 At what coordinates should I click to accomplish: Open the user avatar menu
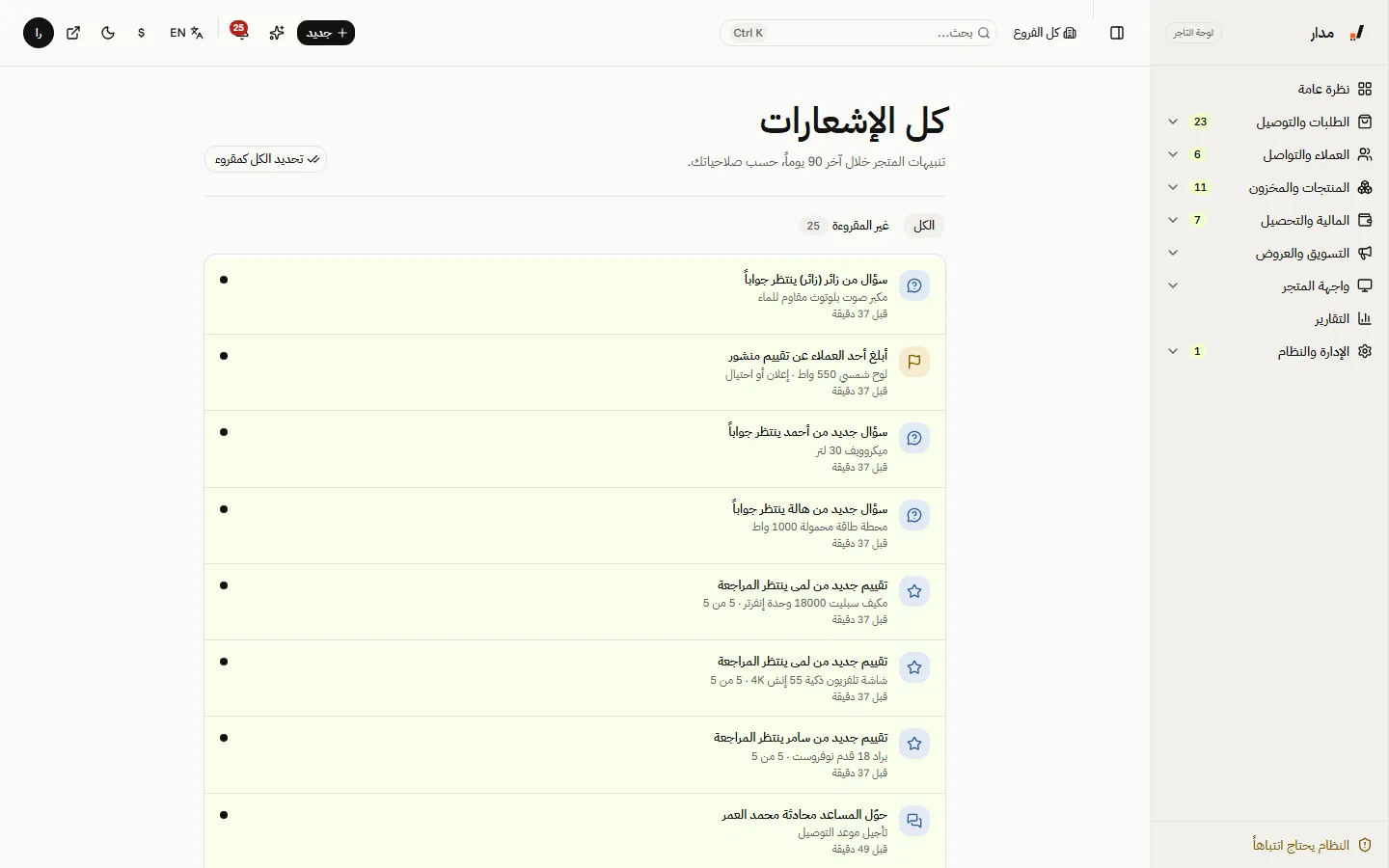(x=39, y=33)
